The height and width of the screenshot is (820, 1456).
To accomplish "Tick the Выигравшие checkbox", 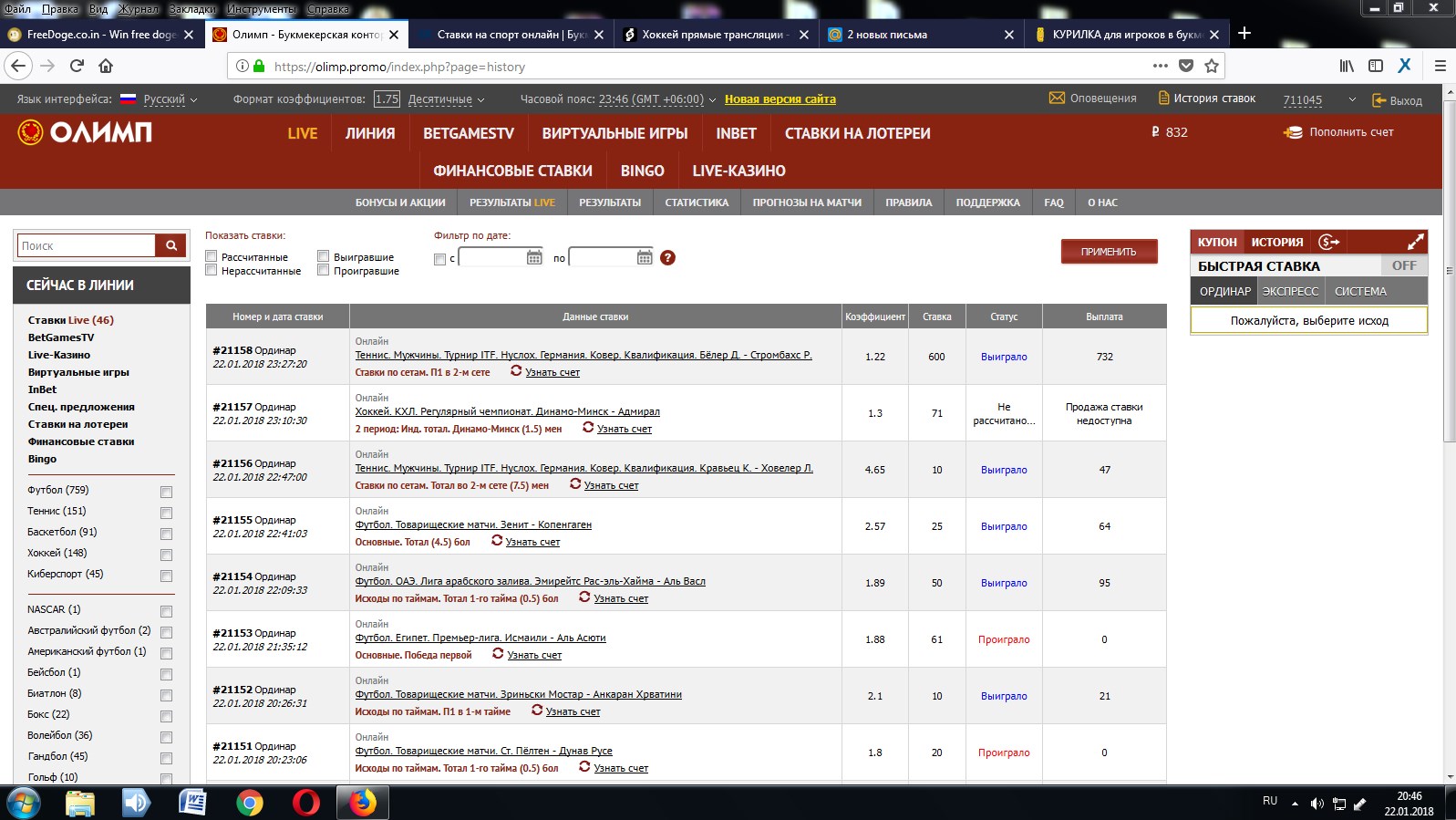I will tap(323, 256).
